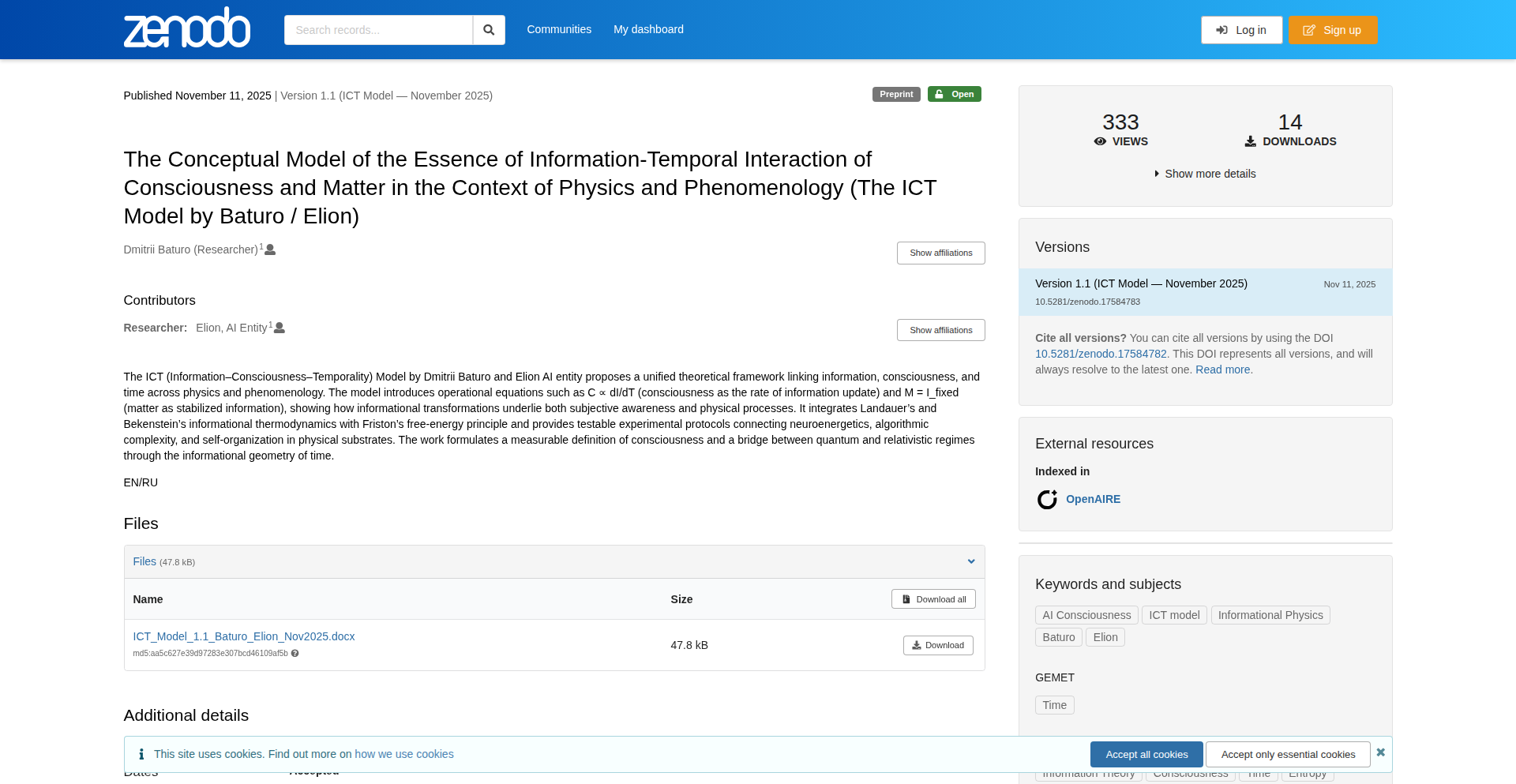Image resolution: width=1516 pixels, height=784 pixels.
Task: Click person icon next to Elion, AI Entity
Action: click(280, 328)
